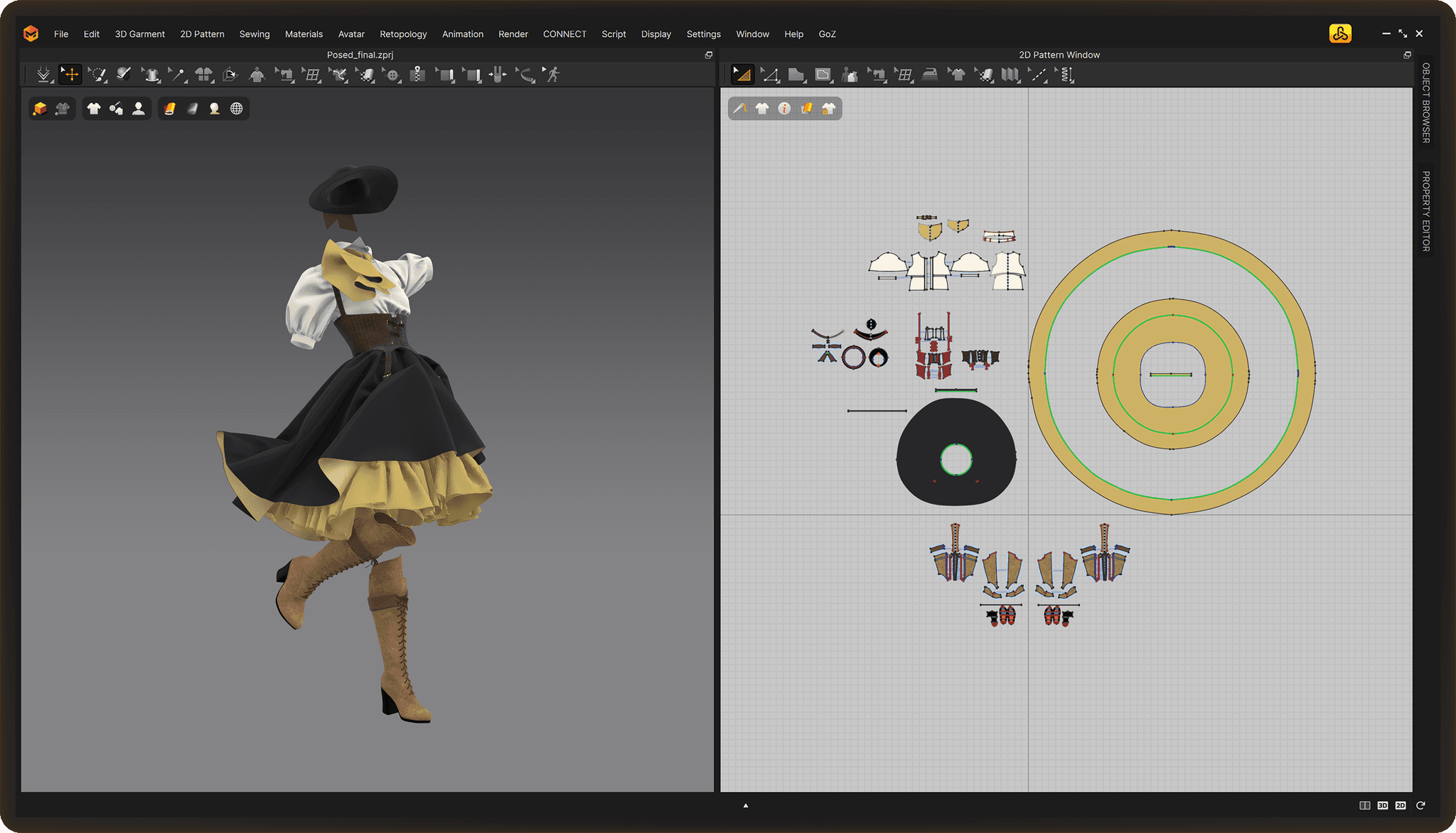Expand the bottom panel using the upward arrow

(x=745, y=805)
